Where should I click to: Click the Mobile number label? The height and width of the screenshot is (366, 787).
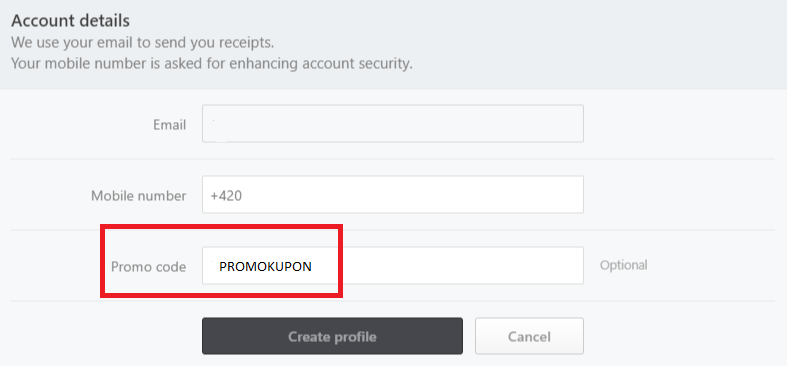[x=139, y=195]
